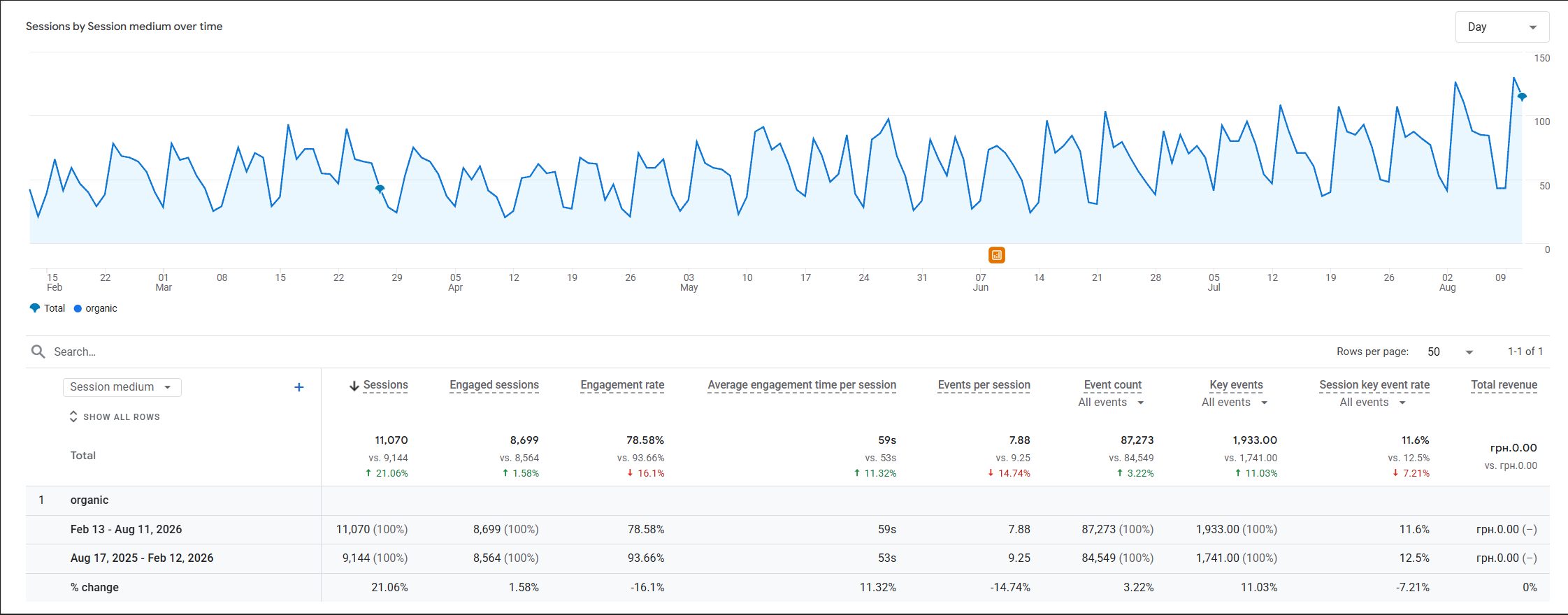Image resolution: width=1568 pixels, height=615 pixels.
Task: Click the Sessions sort arrow icon
Action: [354, 386]
